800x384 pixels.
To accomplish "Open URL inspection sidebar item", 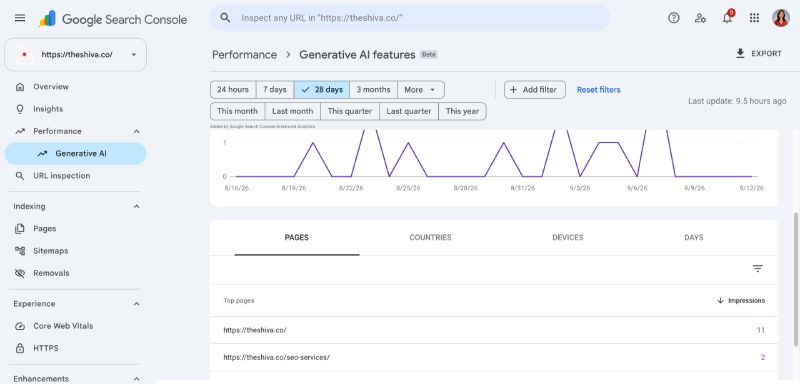I will (76, 176).
